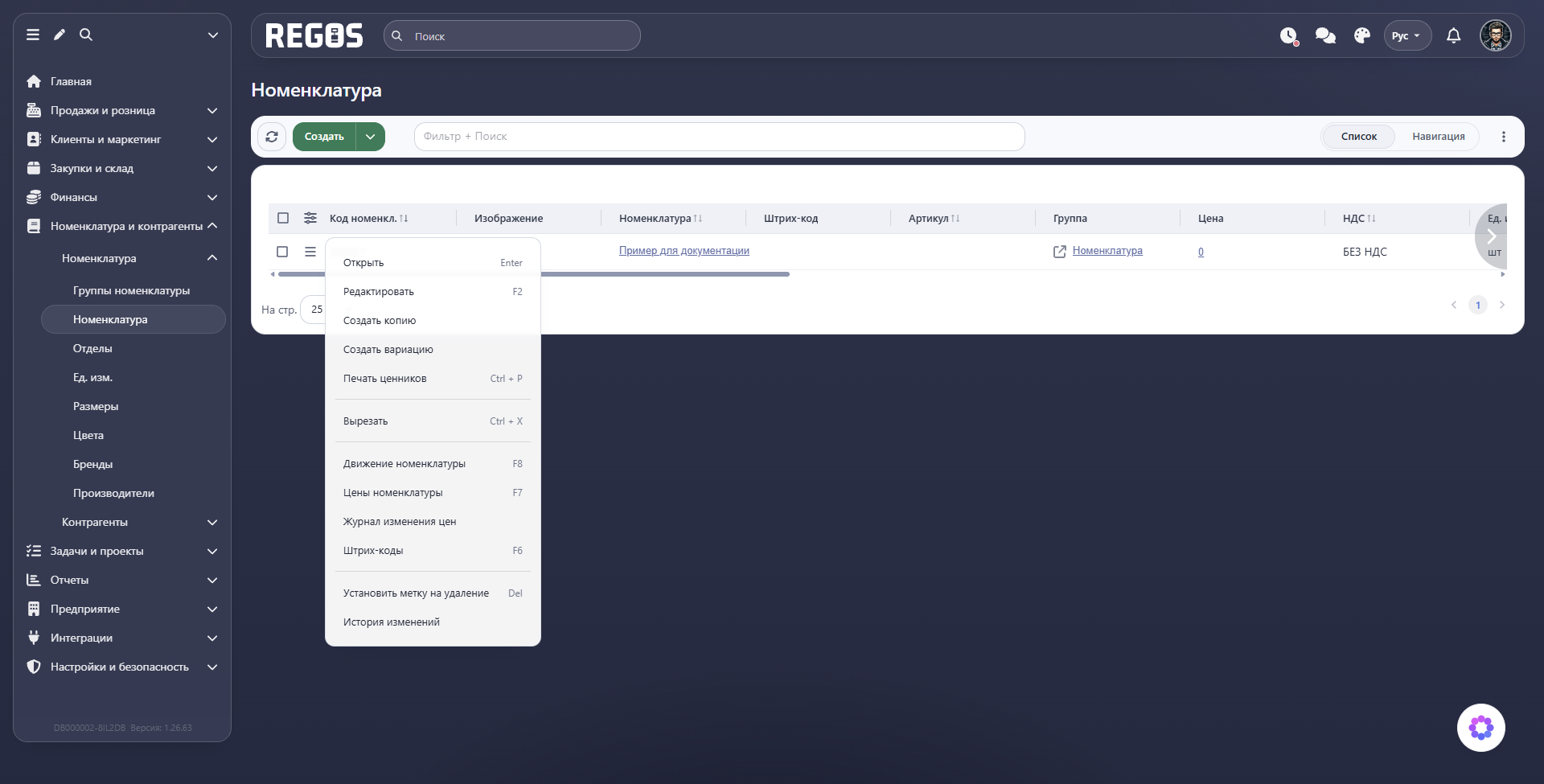This screenshot has height=784, width=1544.
Task: Expand Финансы section
Action: click(122, 197)
